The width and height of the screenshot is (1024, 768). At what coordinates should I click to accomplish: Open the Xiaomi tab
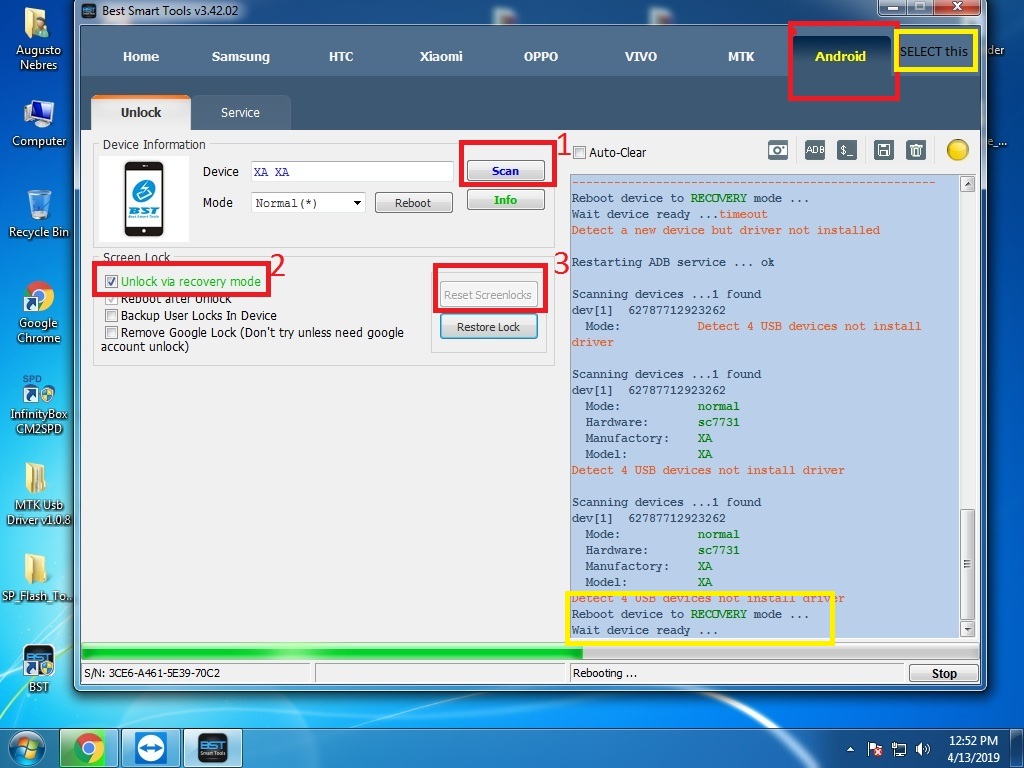tap(441, 56)
